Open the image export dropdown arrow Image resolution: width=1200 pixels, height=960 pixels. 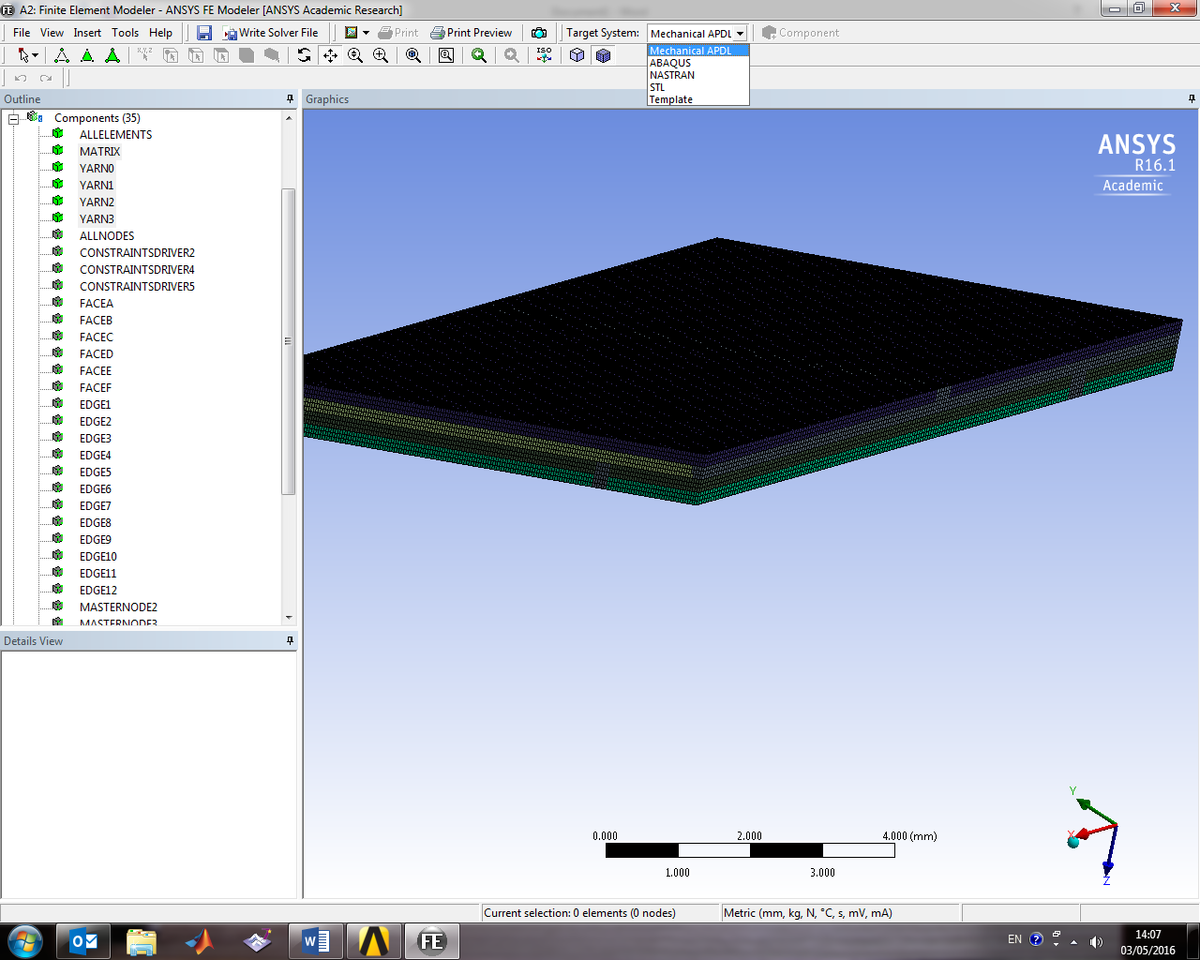tap(364, 32)
